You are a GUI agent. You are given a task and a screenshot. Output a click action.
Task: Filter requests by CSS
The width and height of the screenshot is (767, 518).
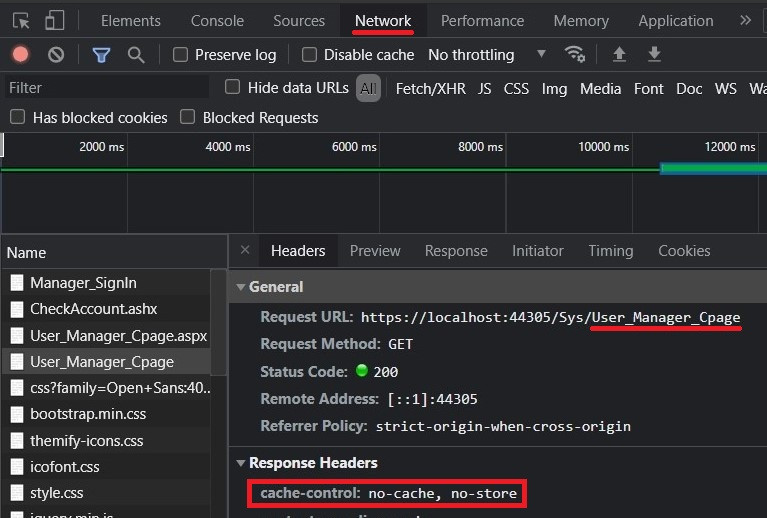(x=516, y=89)
